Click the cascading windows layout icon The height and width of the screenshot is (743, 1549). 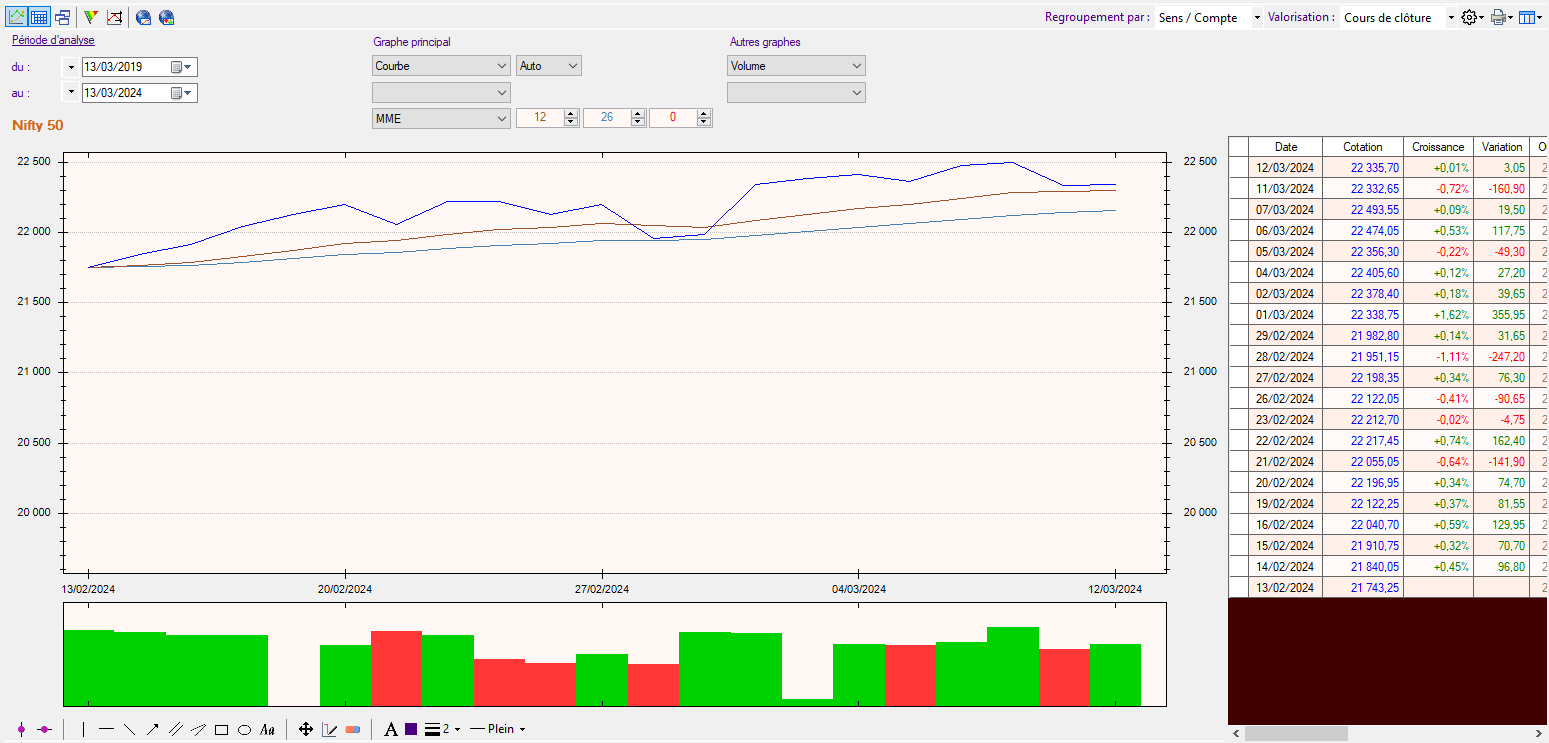[62, 17]
